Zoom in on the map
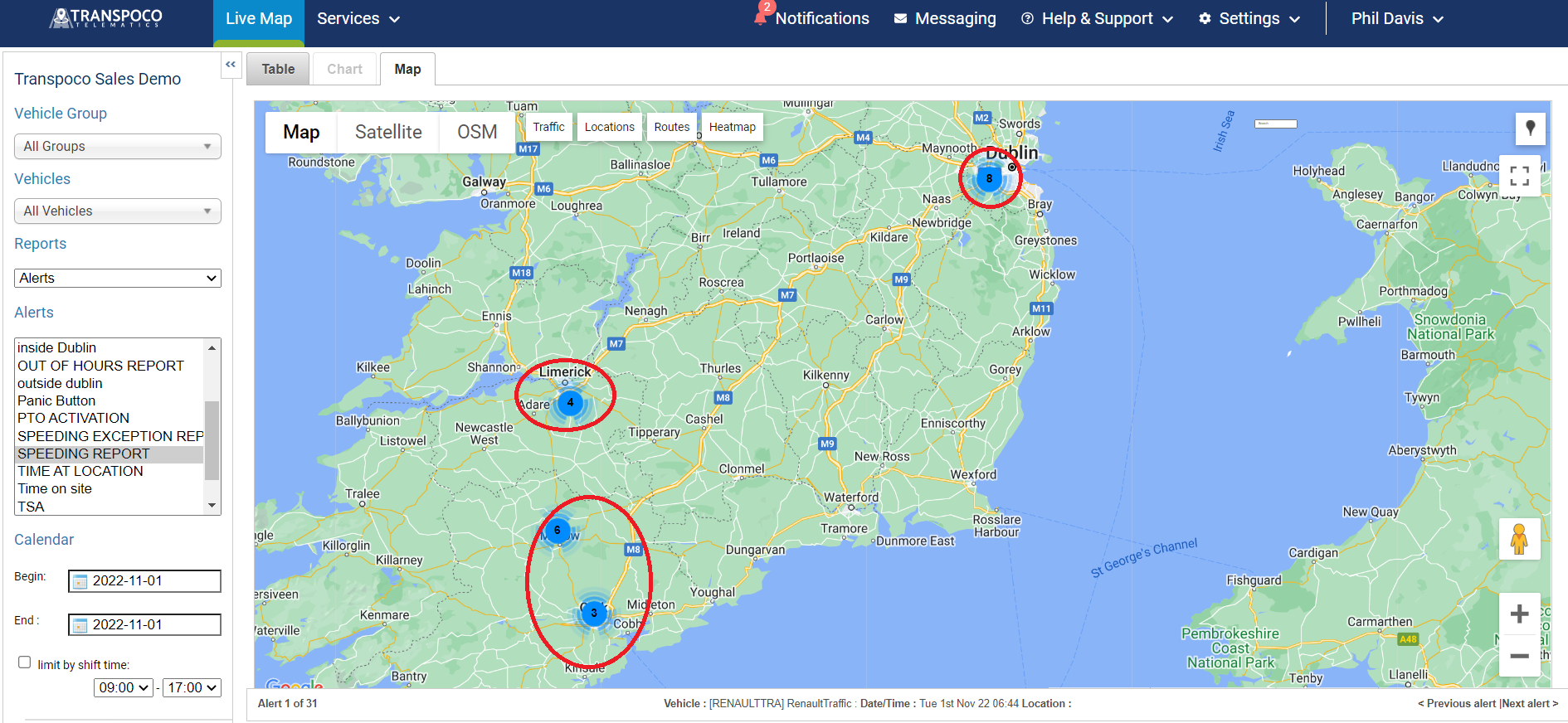The height and width of the screenshot is (723, 1568). [x=1519, y=614]
